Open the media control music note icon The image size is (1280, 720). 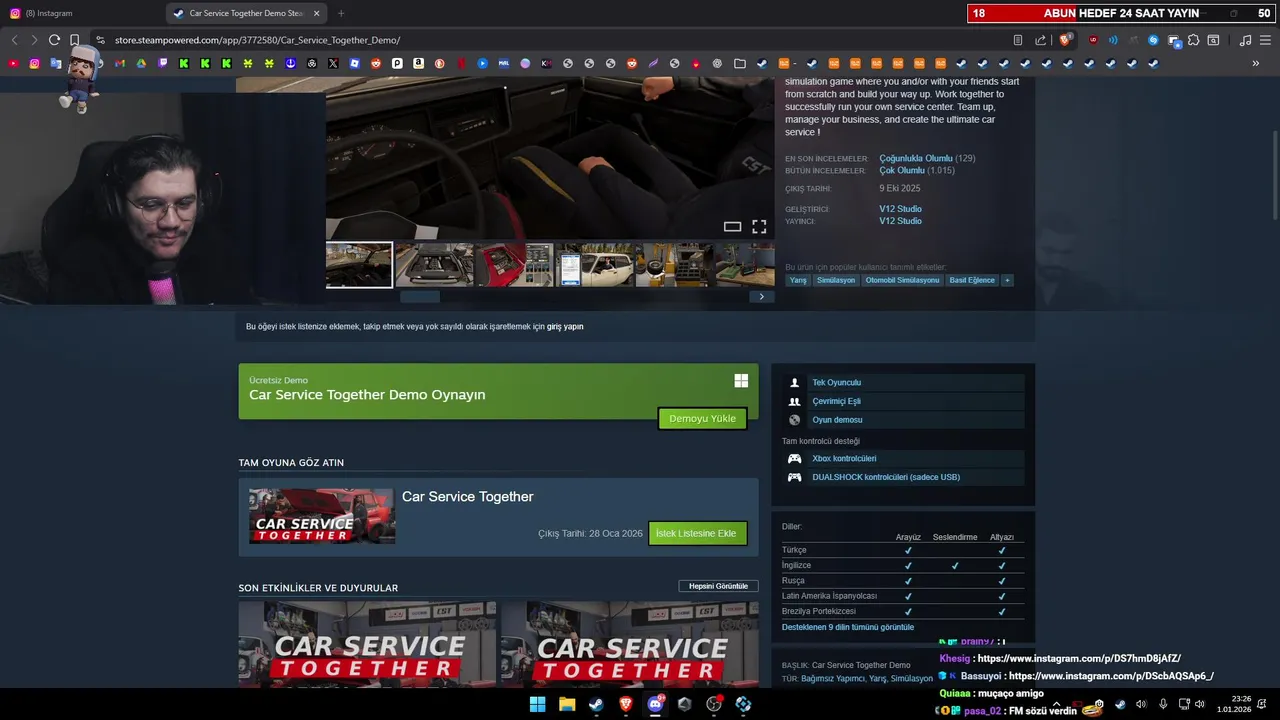pos(1245,40)
